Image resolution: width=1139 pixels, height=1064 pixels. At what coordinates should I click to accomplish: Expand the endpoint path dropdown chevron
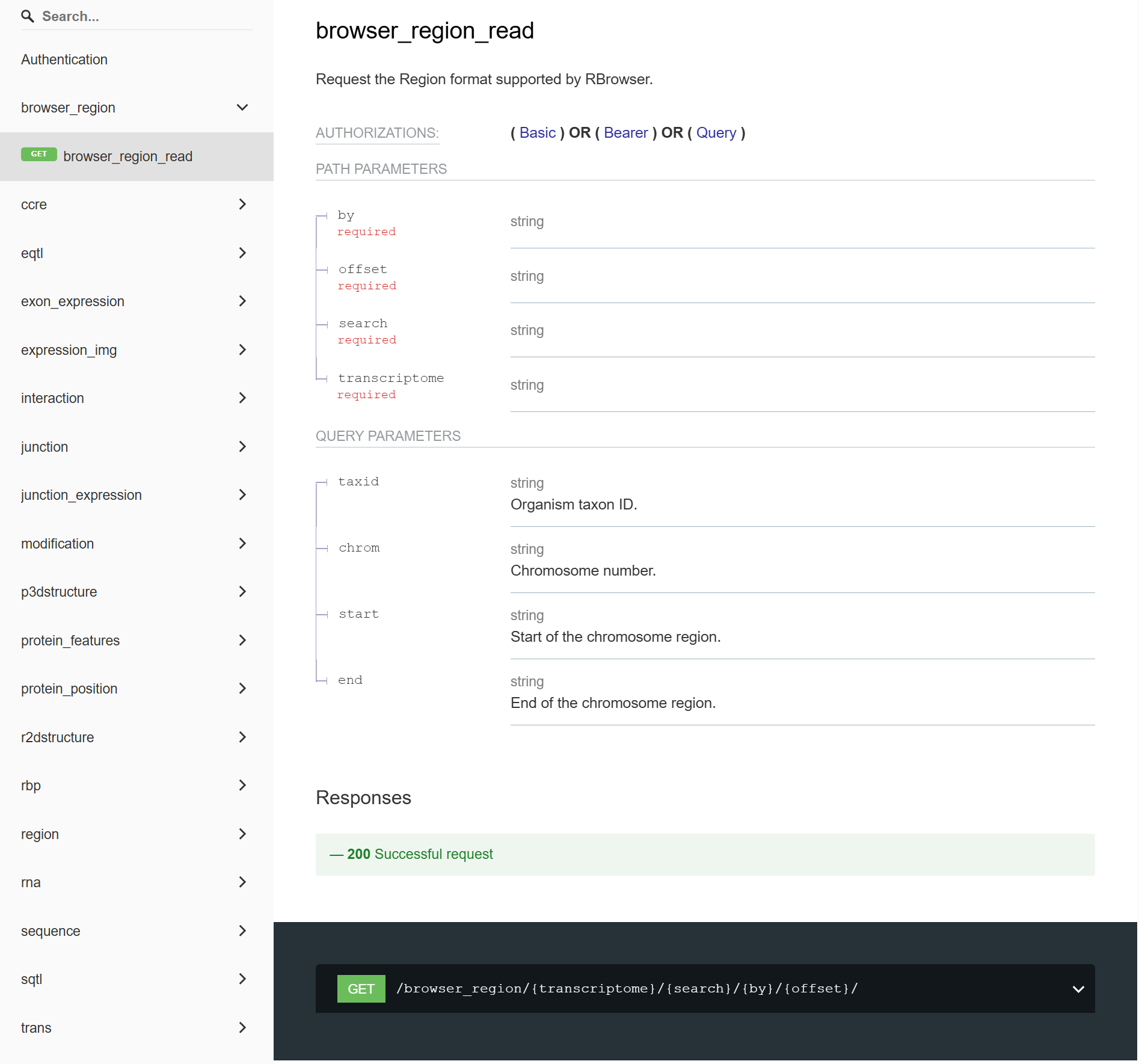coord(1078,989)
